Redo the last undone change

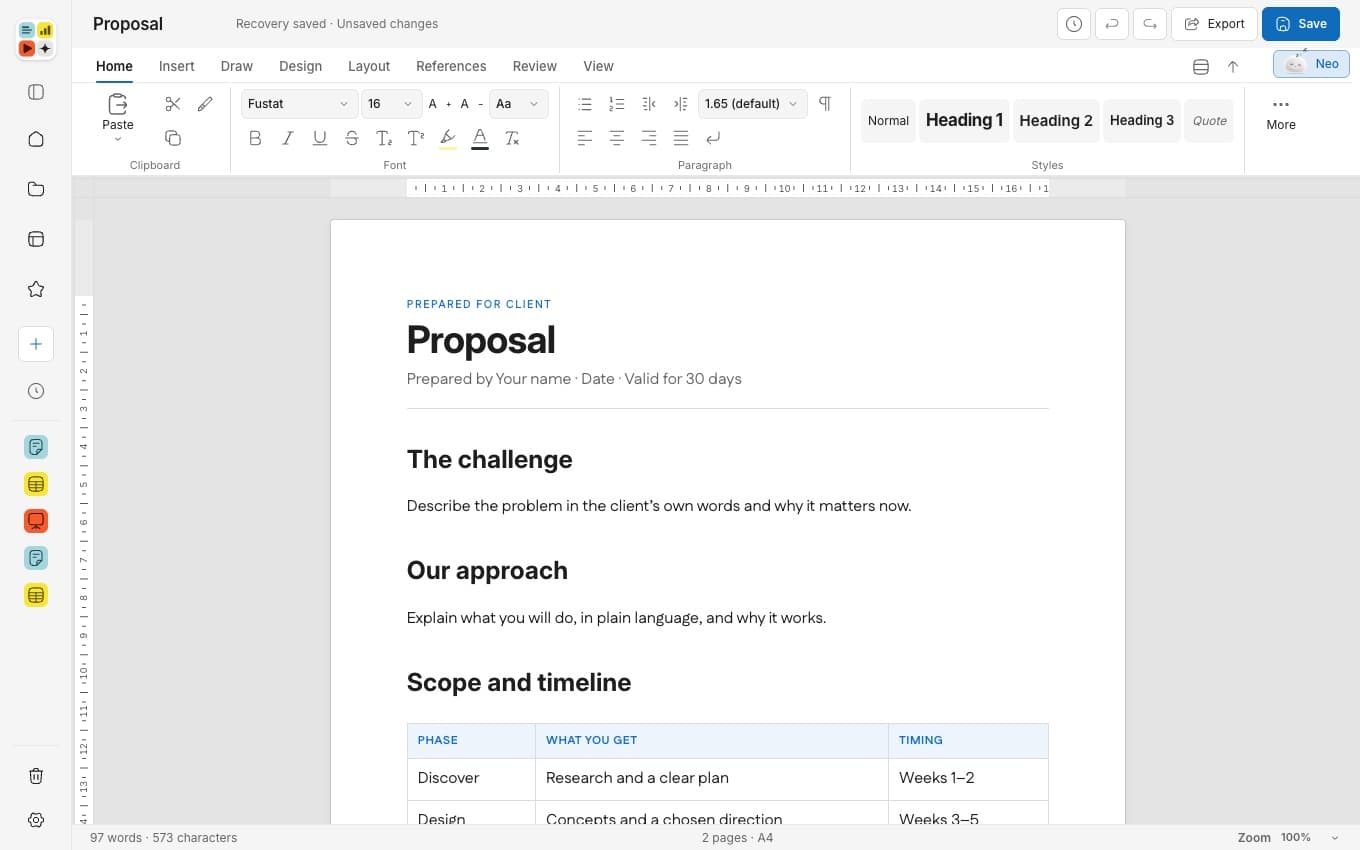(x=1150, y=24)
